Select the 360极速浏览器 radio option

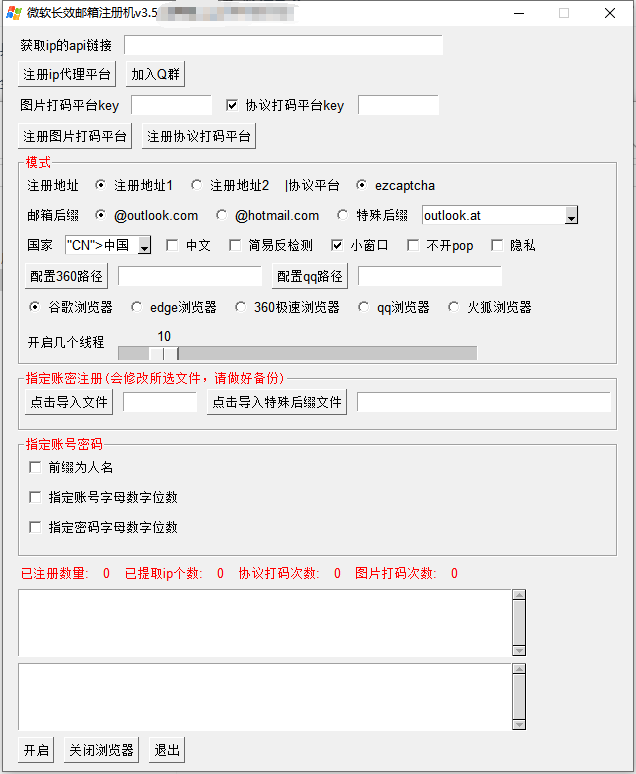tap(241, 307)
